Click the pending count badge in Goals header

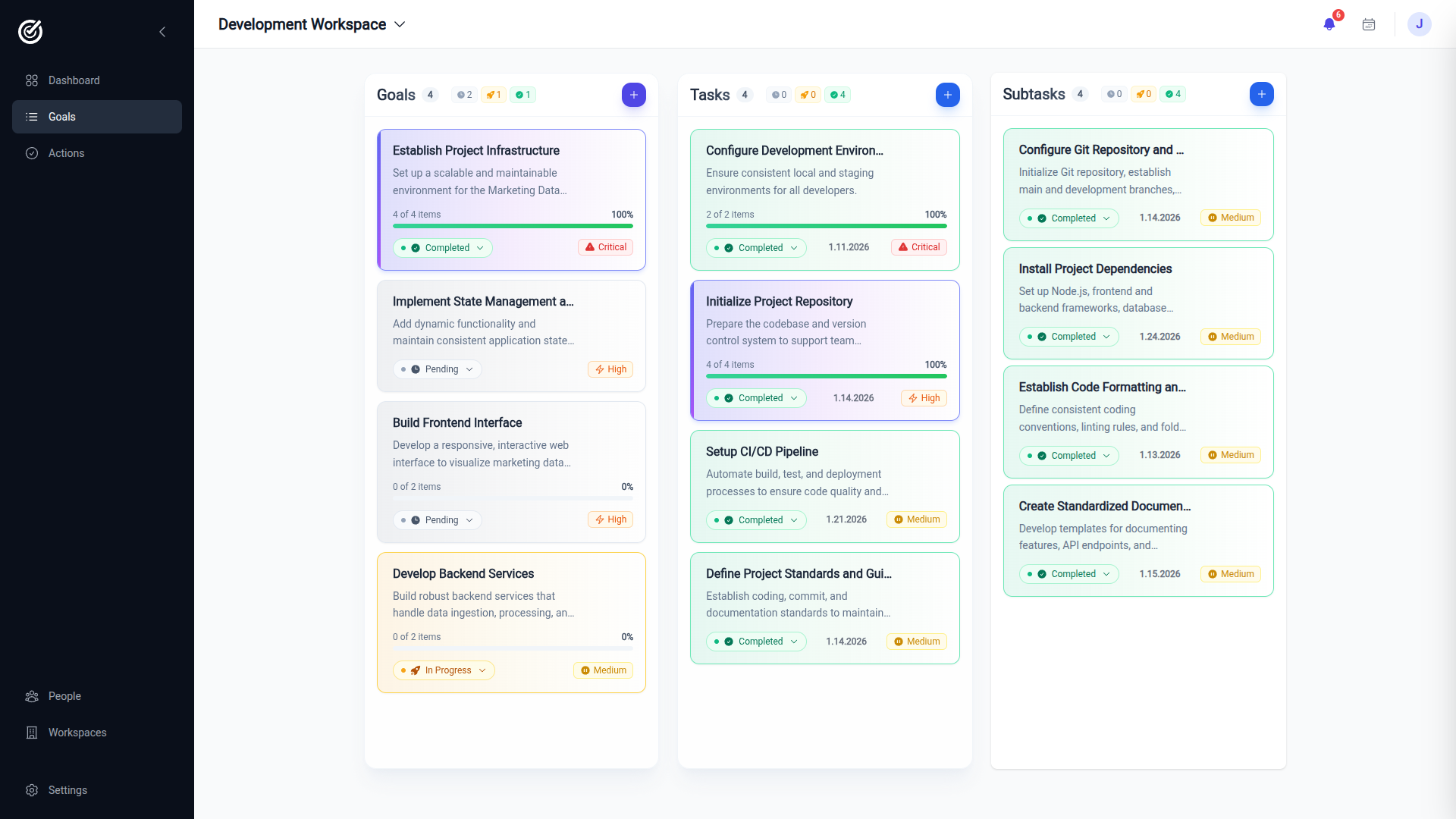[x=464, y=95]
